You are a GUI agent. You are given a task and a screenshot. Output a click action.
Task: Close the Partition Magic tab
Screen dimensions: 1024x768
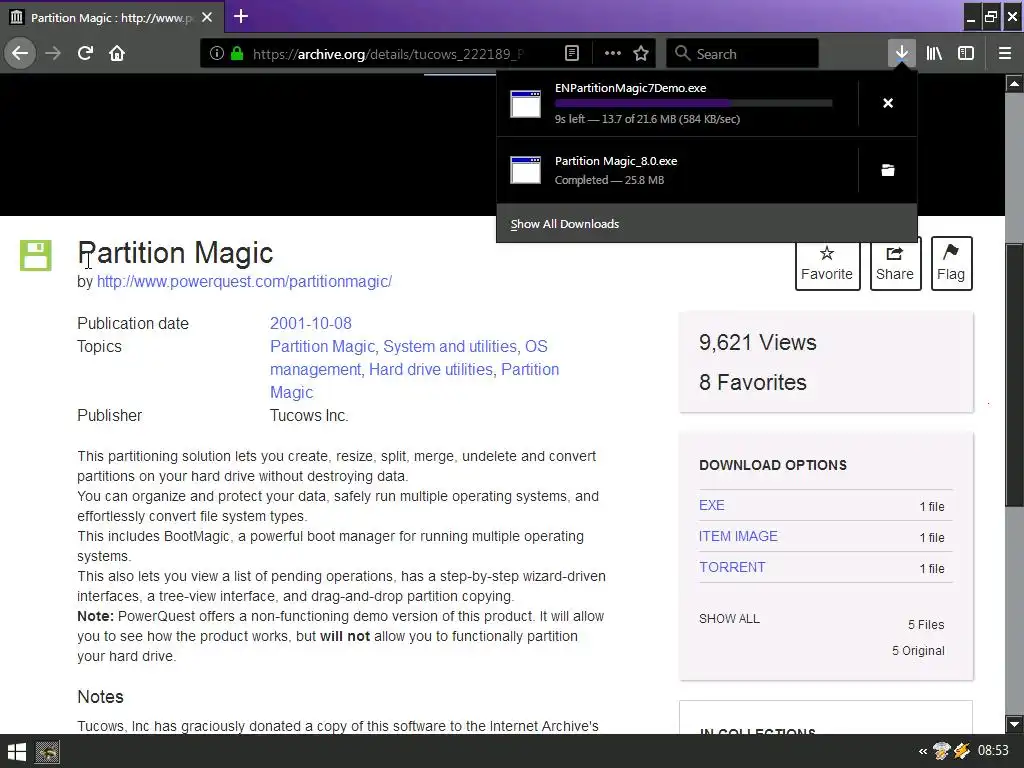point(207,17)
